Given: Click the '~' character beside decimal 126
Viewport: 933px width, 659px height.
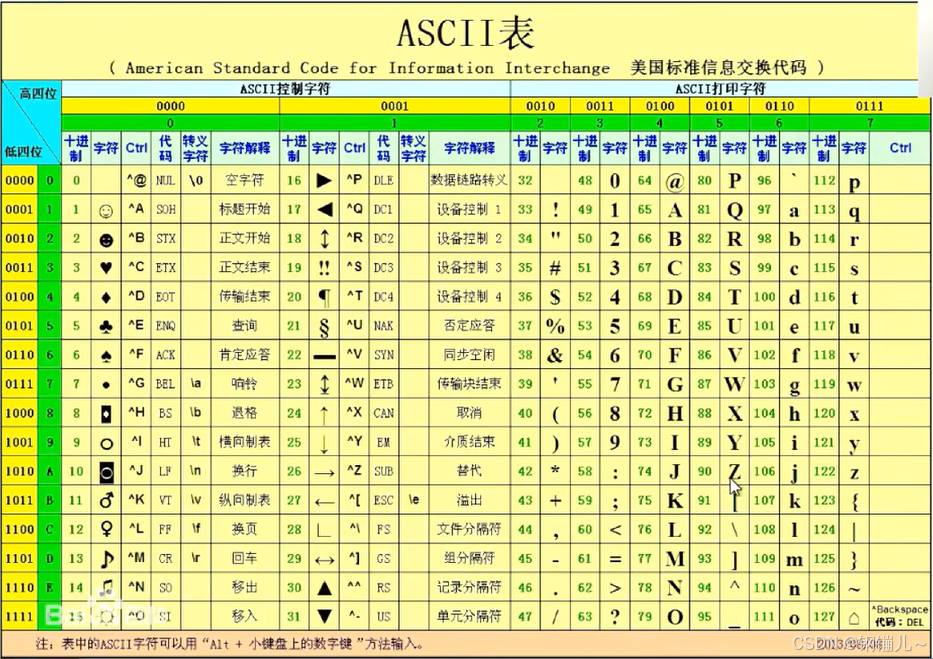Looking at the screenshot, I should (854, 590).
